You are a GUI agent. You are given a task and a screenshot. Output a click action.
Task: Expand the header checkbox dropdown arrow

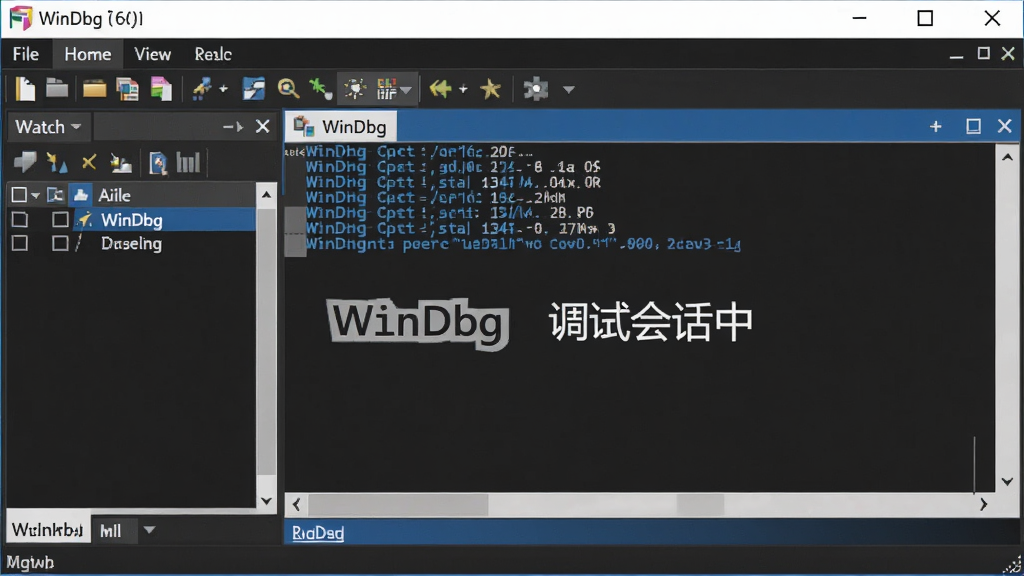(35, 195)
